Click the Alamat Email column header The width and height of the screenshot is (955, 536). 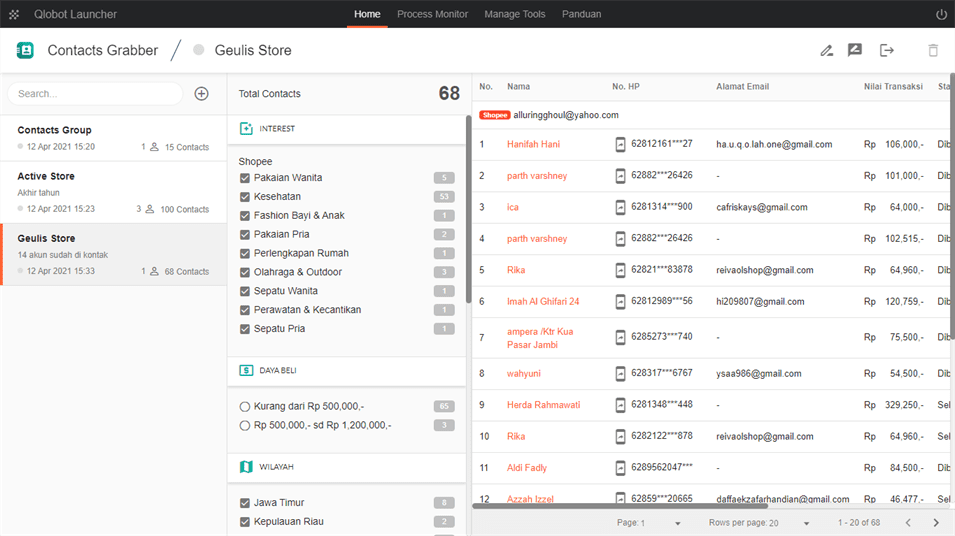742,86
